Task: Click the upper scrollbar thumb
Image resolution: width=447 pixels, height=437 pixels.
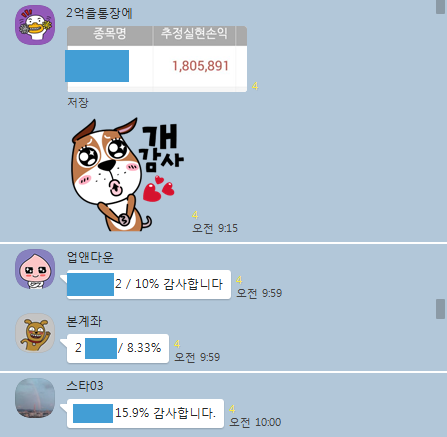Action: pyautogui.click(x=440, y=7)
